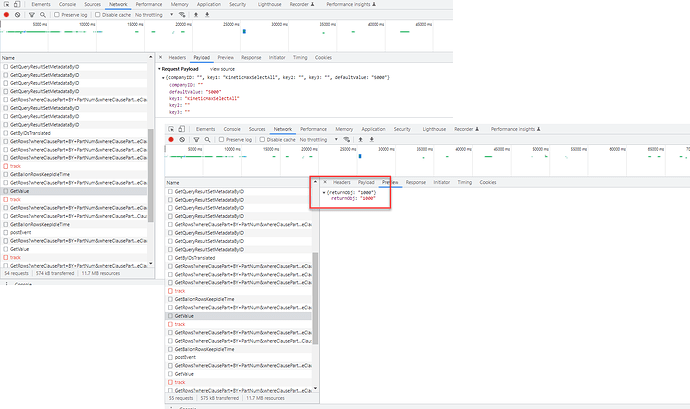Click the red record button in lower DevTools
This screenshot has width=690, height=409.
coord(171,140)
